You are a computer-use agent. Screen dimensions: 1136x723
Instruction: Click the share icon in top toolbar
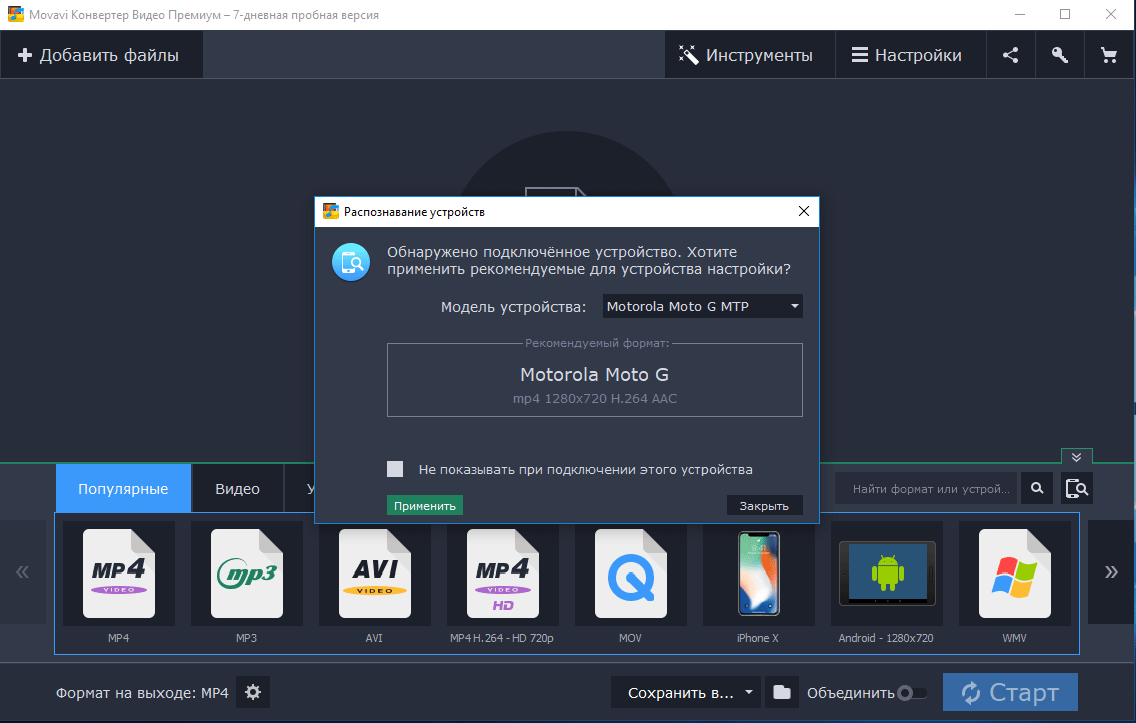pyautogui.click(x=1011, y=55)
